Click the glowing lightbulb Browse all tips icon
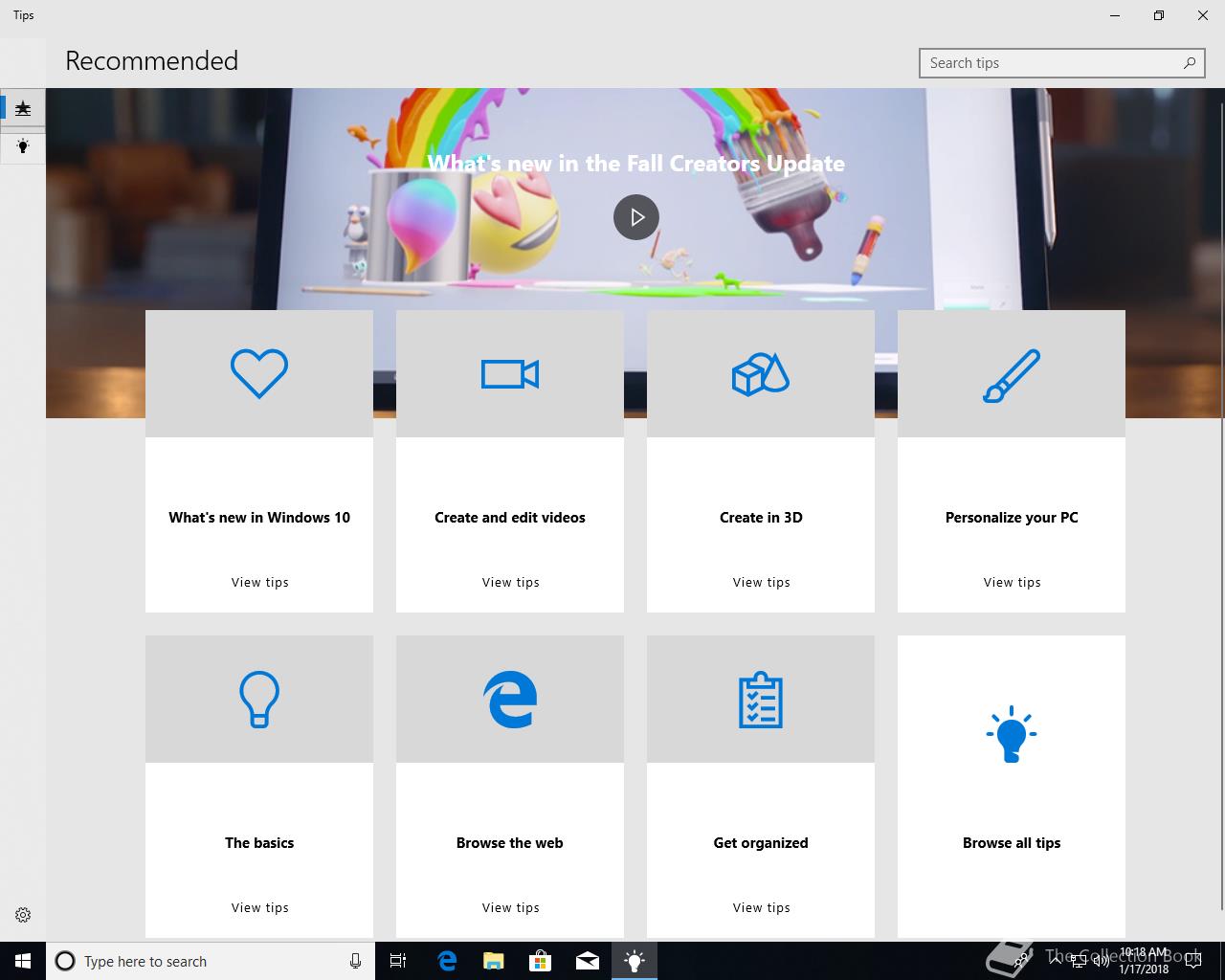Image resolution: width=1225 pixels, height=980 pixels. [1012, 734]
